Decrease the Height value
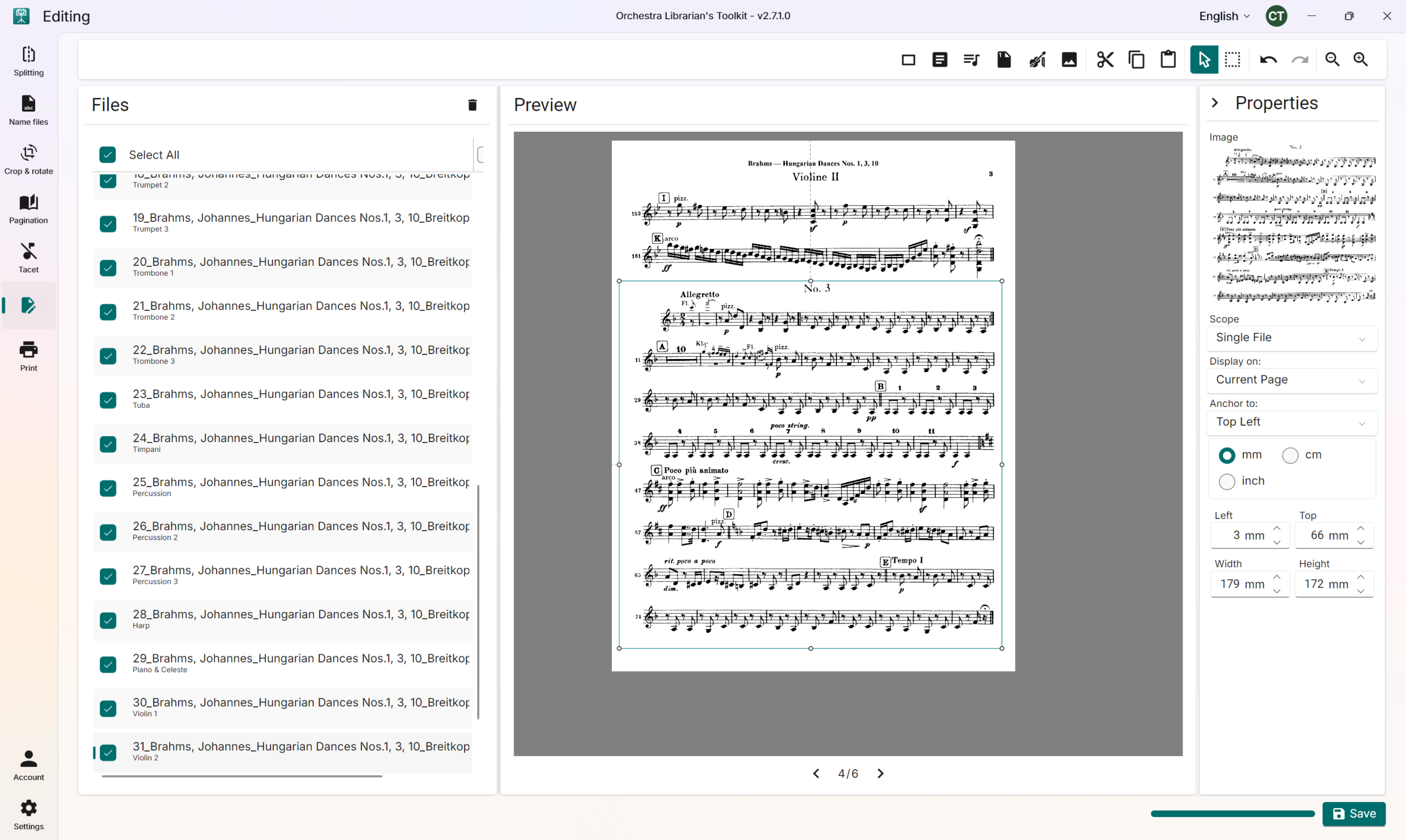 pyautogui.click(x=1361, y=591)
